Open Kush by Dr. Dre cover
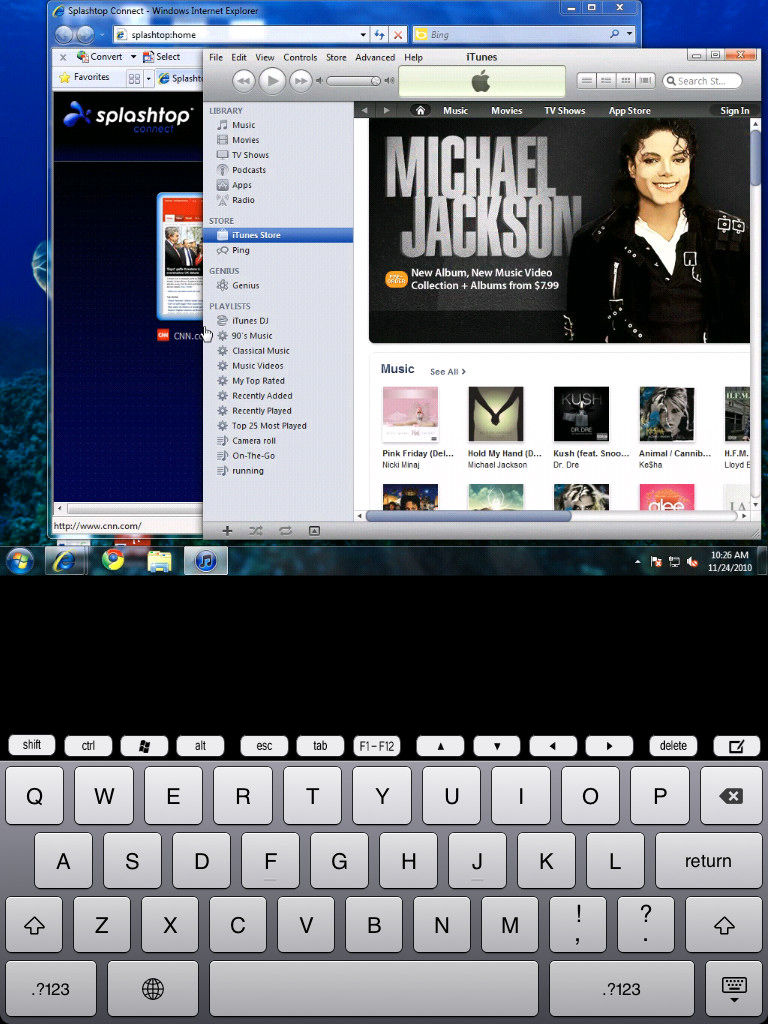This screenshot has height=1024, width=768. pos(581,415)
